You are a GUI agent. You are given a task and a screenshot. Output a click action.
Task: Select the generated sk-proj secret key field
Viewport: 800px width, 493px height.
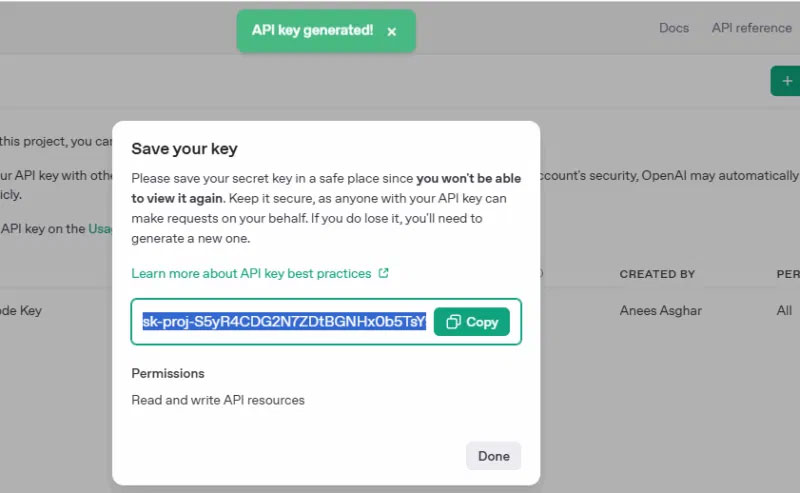coord(284,322)
